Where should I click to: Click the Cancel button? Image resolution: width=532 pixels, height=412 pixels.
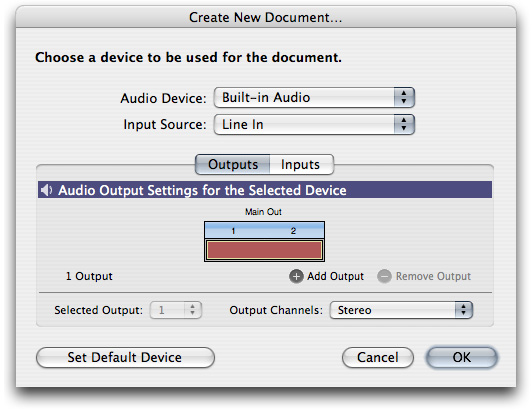point(378,357)
